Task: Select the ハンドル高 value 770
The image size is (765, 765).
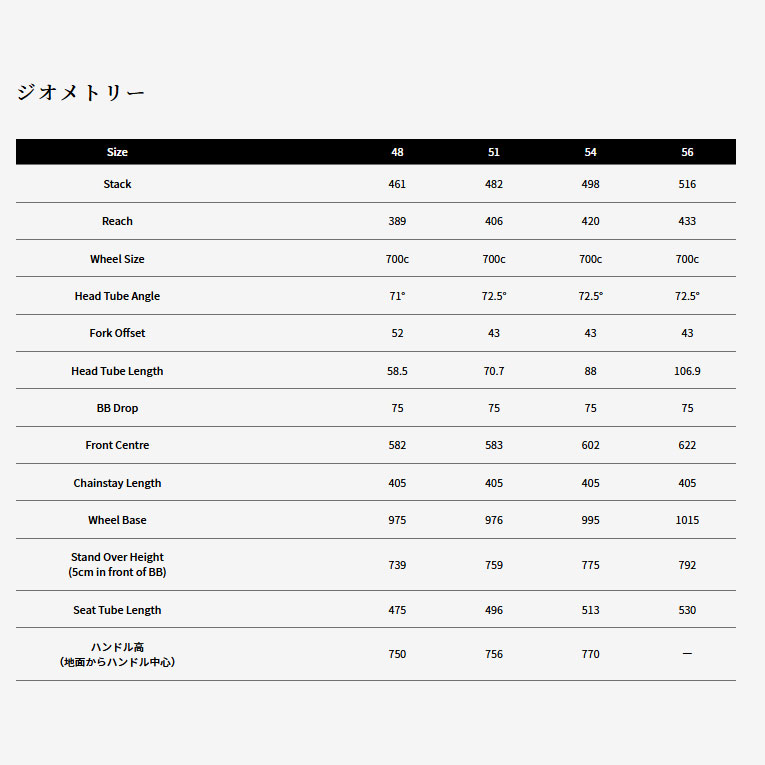Action: click(590, 654)
